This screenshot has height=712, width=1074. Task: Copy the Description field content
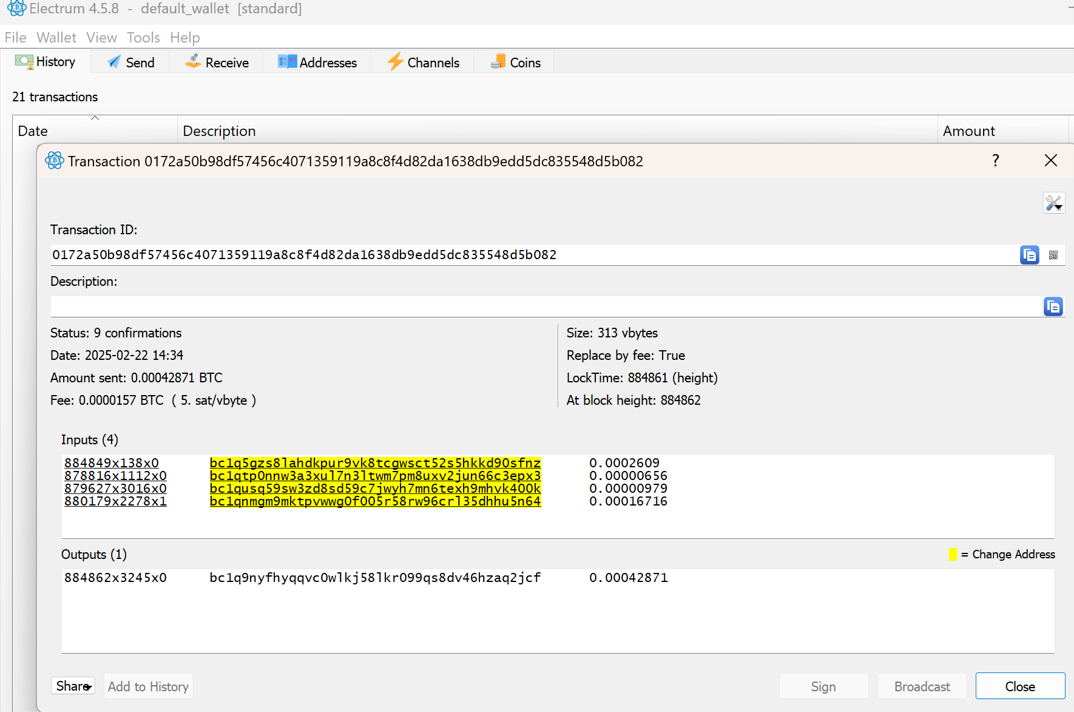(x=1053, y=306)
